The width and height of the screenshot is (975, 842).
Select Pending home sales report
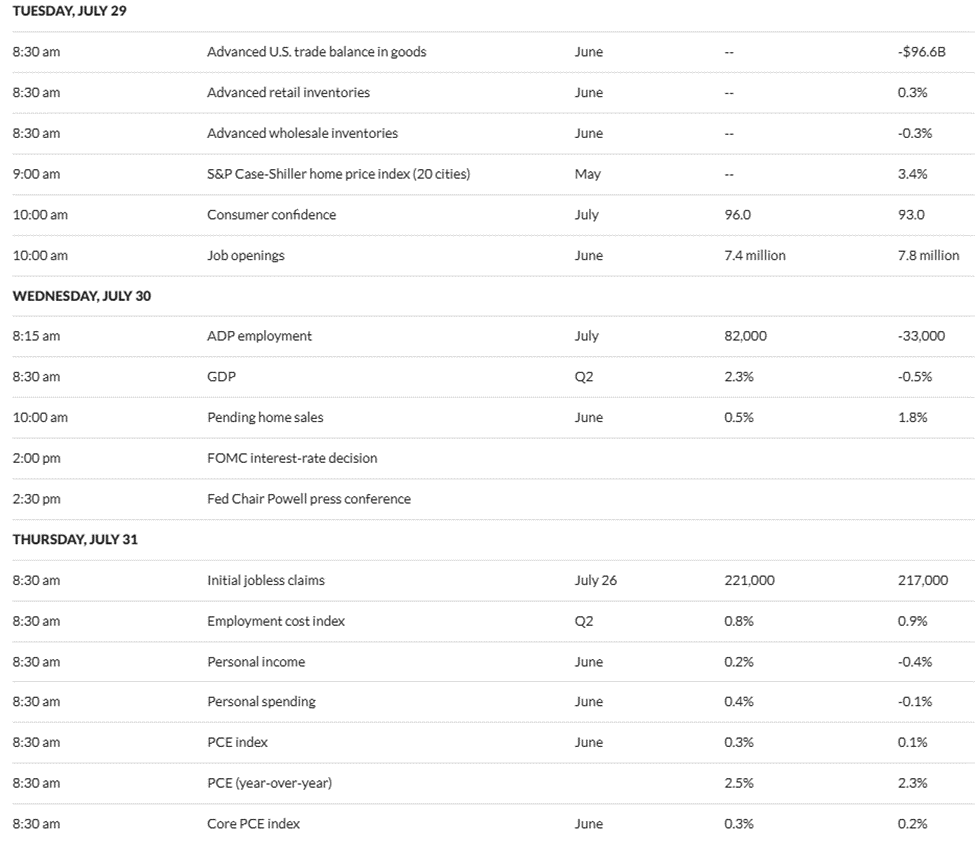click(265, 417)
